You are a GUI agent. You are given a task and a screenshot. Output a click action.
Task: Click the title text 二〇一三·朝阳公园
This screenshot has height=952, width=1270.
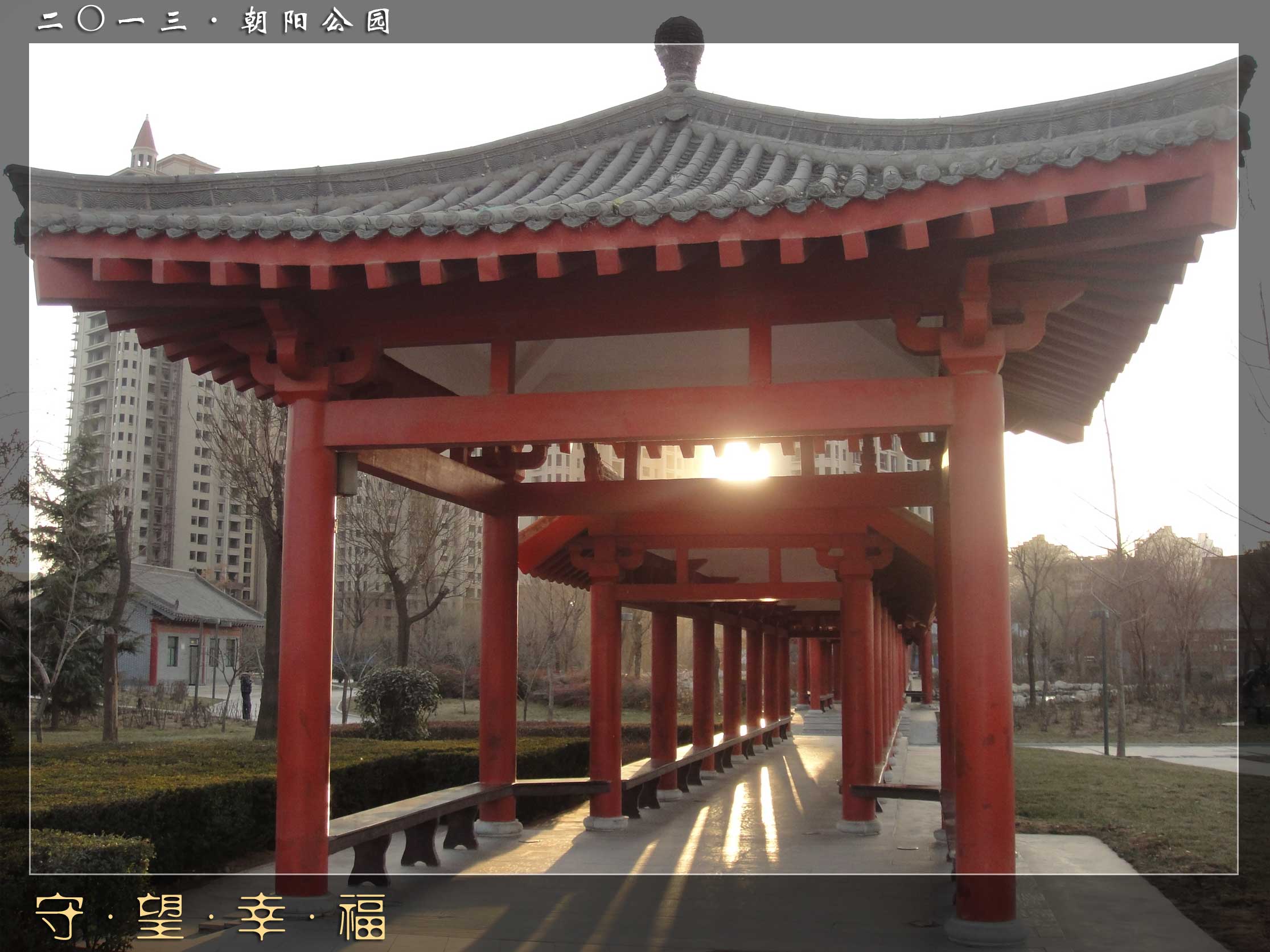click(x=213, y=22)
